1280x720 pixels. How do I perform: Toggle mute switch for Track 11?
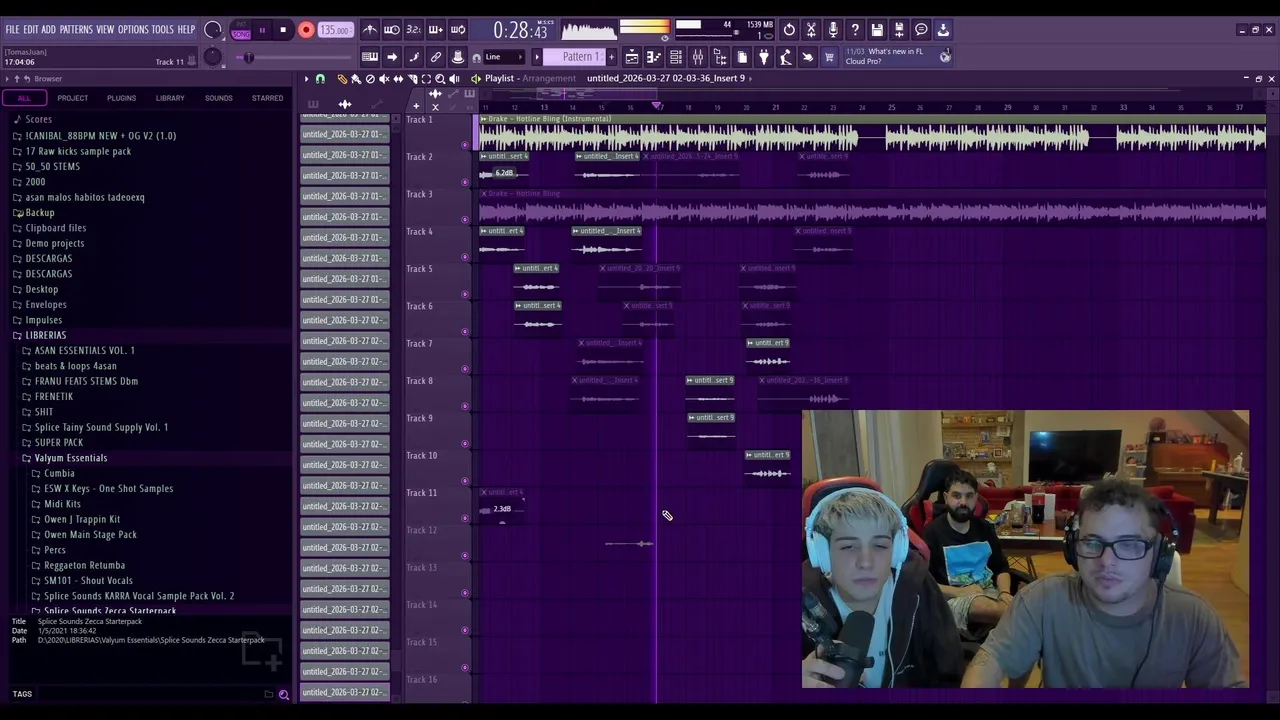tap(465, 518)
